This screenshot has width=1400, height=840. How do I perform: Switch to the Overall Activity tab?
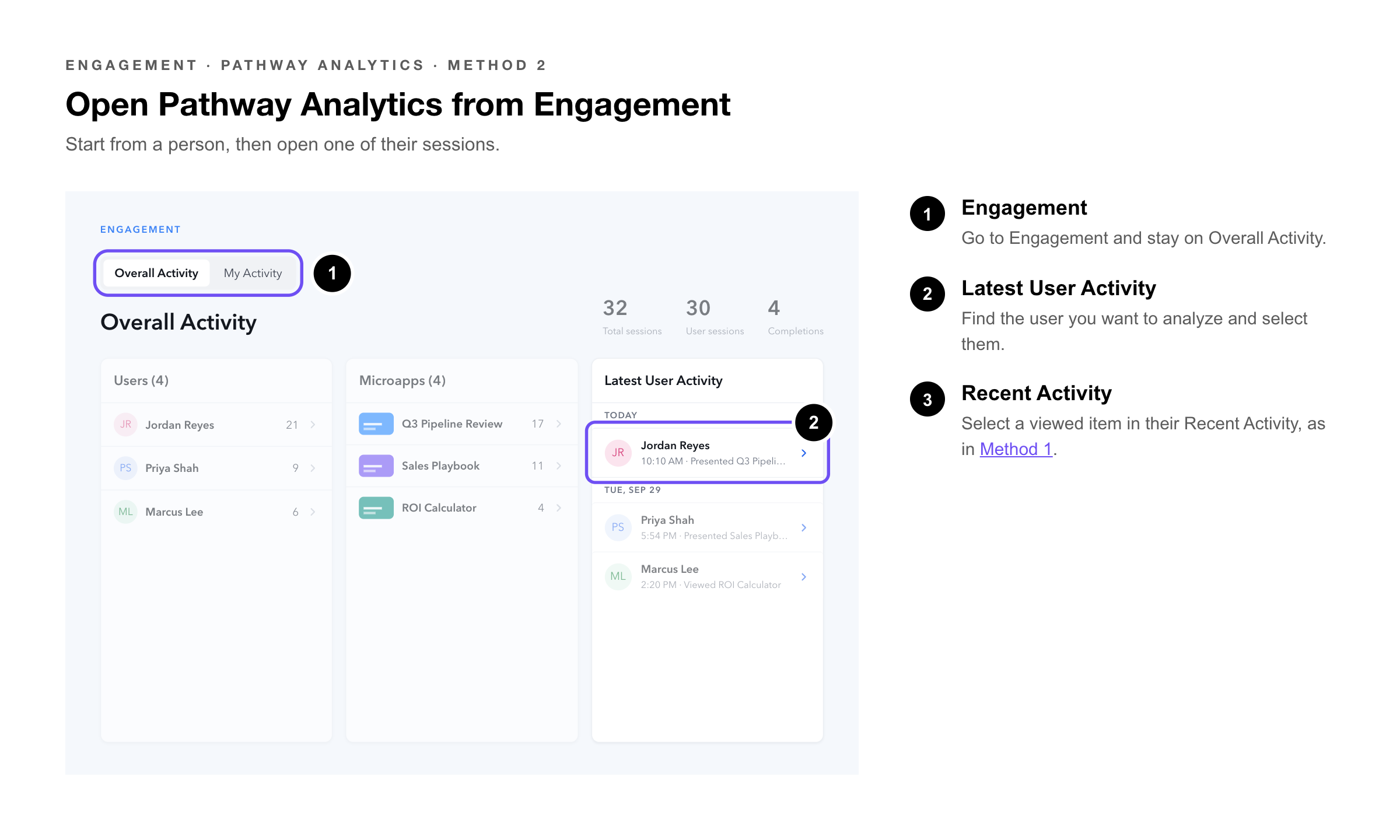coord(156,273)
